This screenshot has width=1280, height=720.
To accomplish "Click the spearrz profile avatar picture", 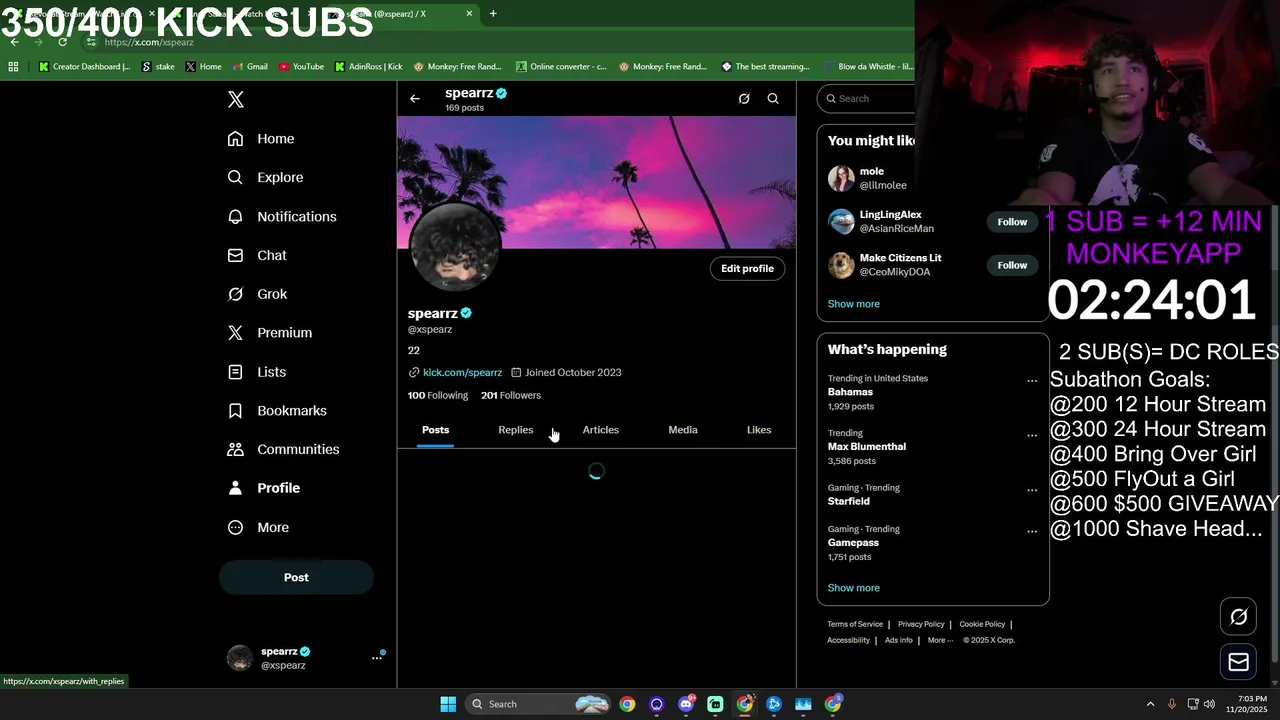I will [454, 246].
